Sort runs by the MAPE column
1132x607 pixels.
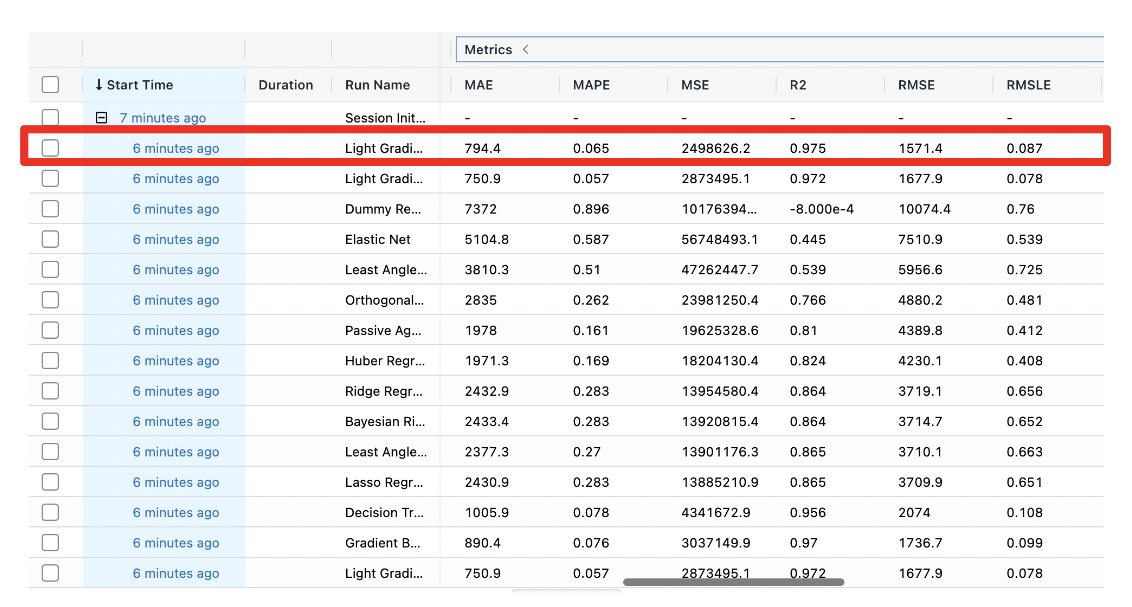click(591, 84)
